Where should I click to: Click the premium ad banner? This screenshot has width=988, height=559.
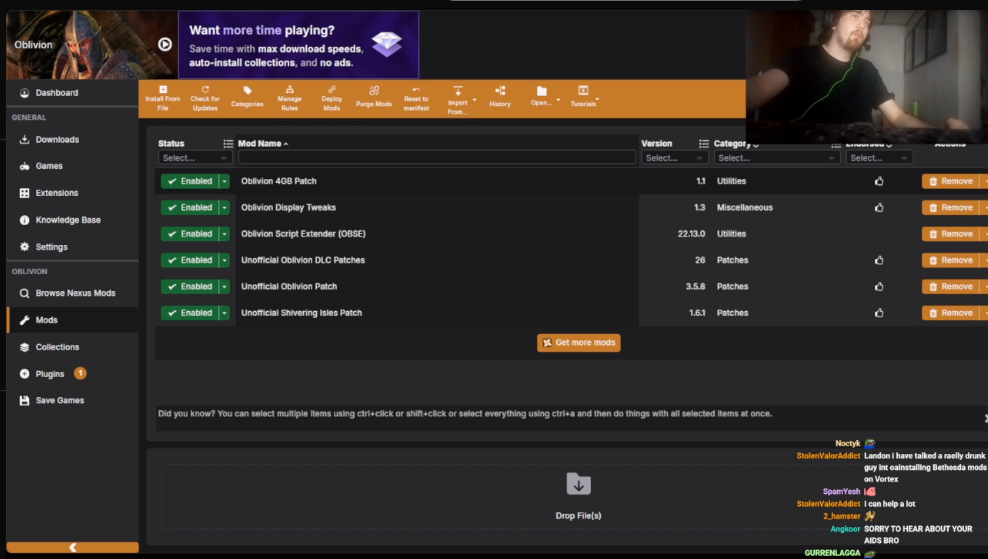tap(299, 45)
